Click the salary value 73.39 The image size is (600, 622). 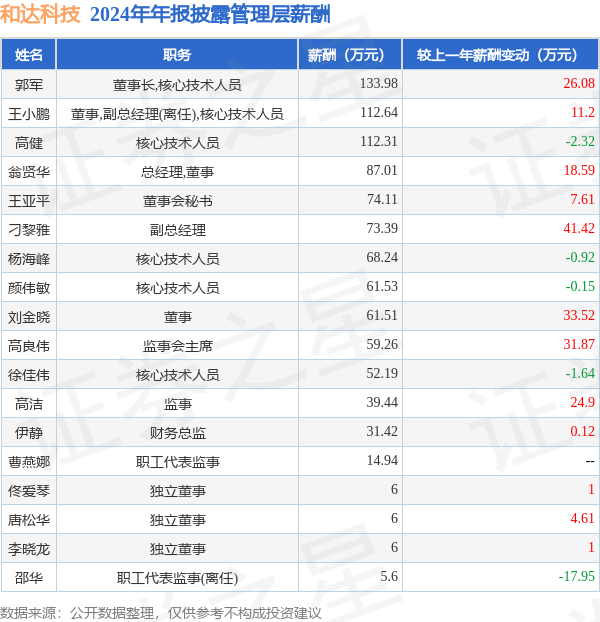(382, 228)
